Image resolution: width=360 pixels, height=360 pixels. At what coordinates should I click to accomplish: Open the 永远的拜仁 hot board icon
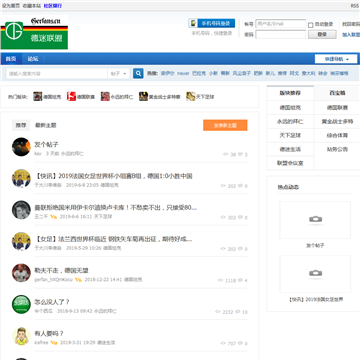(105, 97)
